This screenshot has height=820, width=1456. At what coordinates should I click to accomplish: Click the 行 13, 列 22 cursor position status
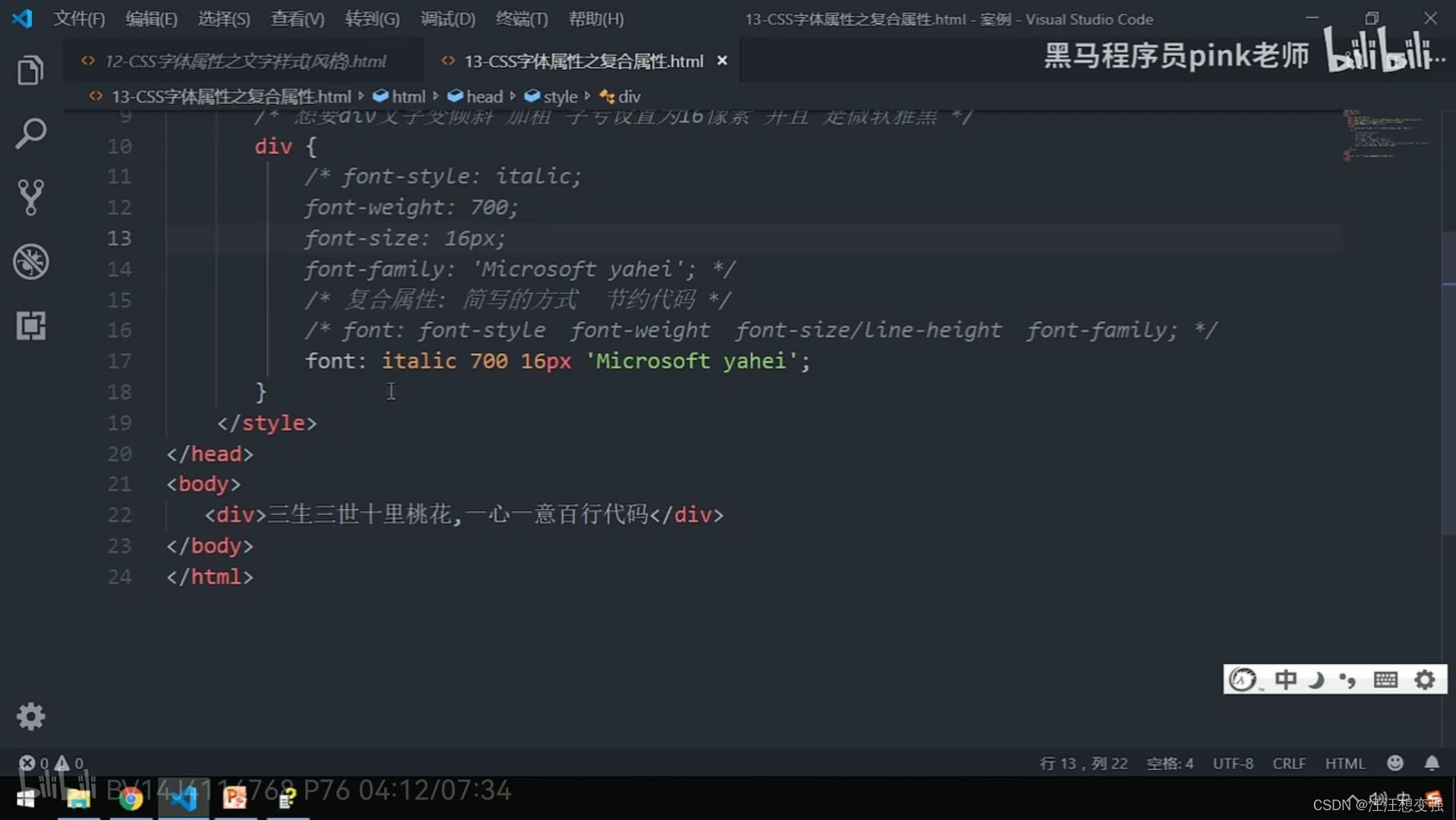coord(1083,763)
